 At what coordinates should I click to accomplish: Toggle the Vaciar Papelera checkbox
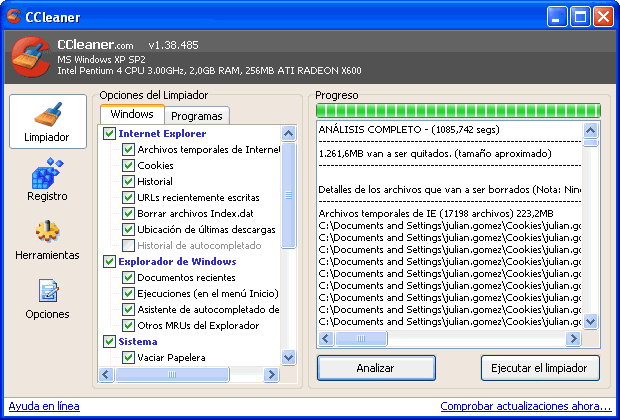(128, 357)
